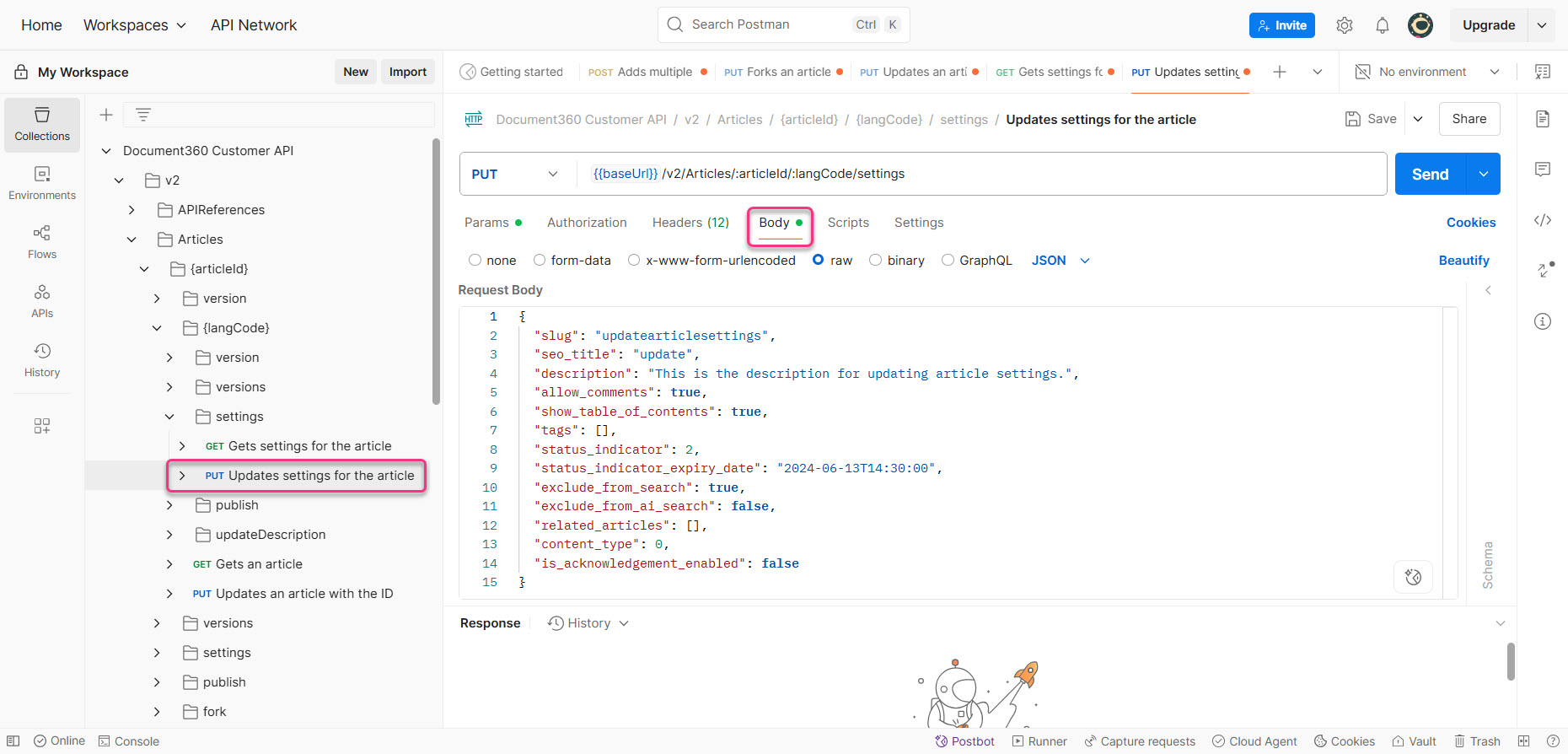Click the plus icon to create new collection

tap(106, 115)
